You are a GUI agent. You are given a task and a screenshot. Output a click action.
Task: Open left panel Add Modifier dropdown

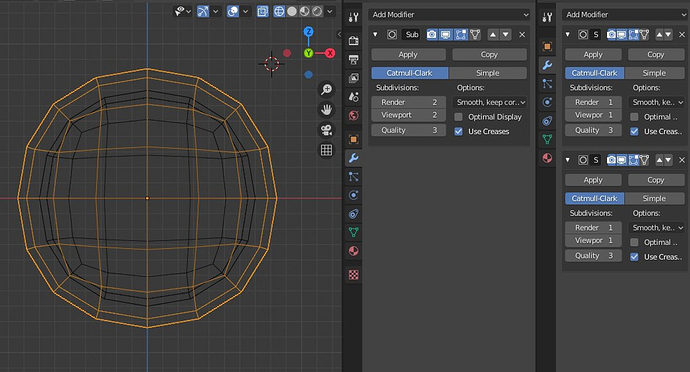coord(449,15)
